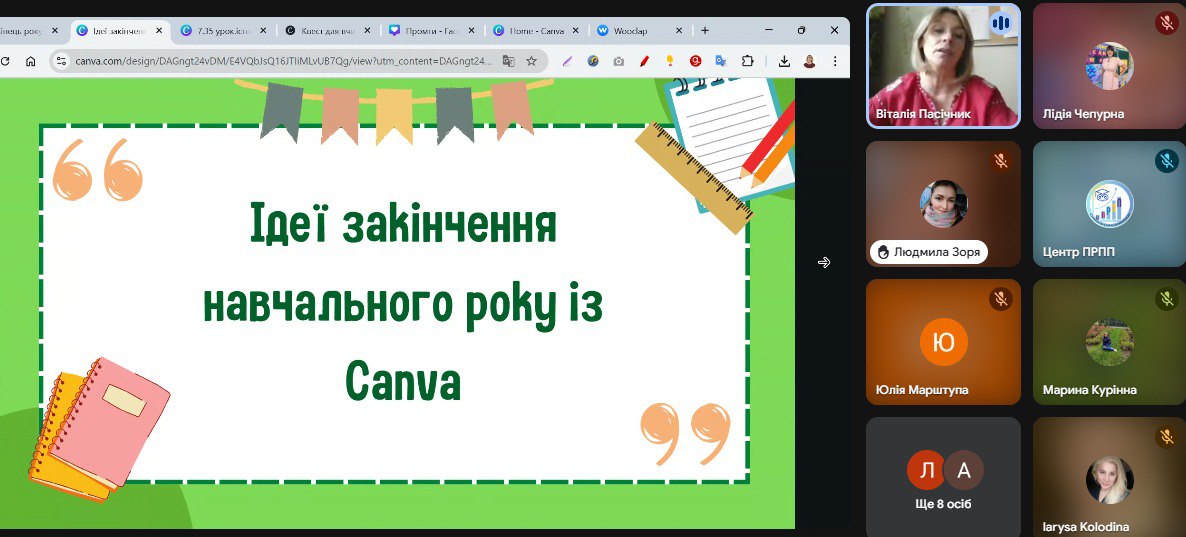This screenshot has height=537, width=1186.
Task: Restore down the Chrome window
Action: [x=802, y=30]
